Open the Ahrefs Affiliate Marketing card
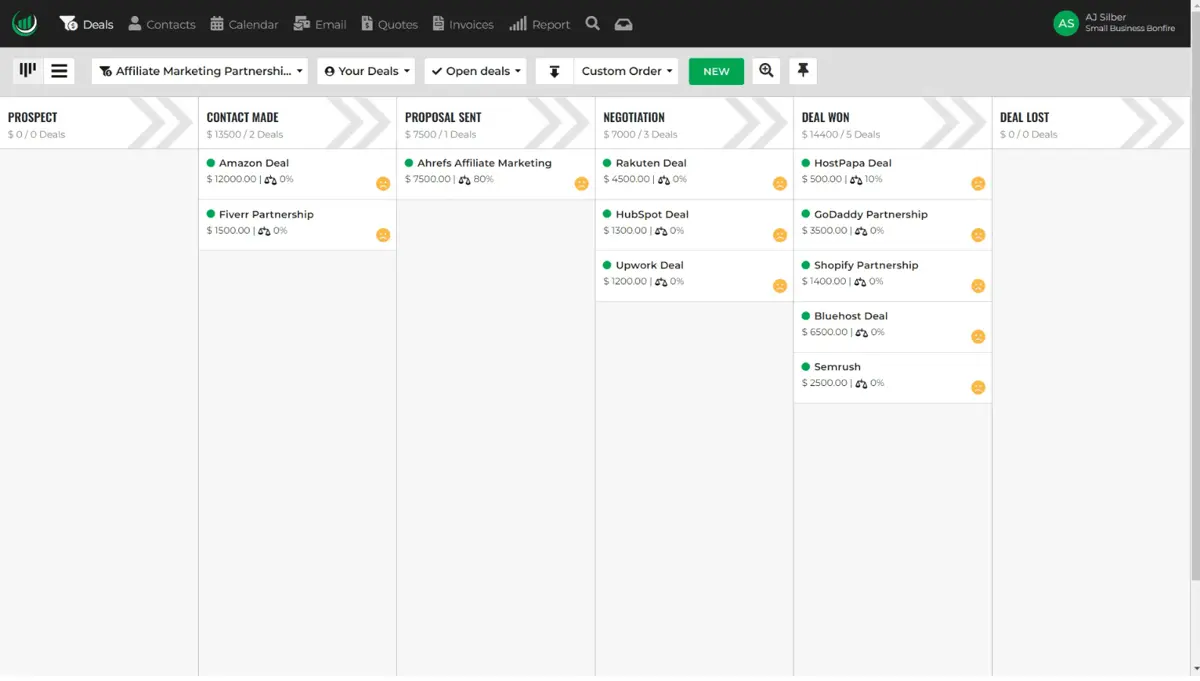Viewport: 1200px width, 681px height. tap(496, 174)
